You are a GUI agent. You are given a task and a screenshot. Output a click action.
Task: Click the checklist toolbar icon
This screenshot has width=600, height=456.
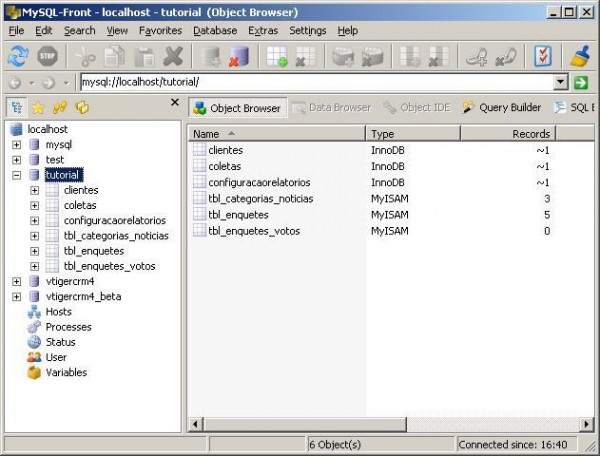(x=543, y=56)
